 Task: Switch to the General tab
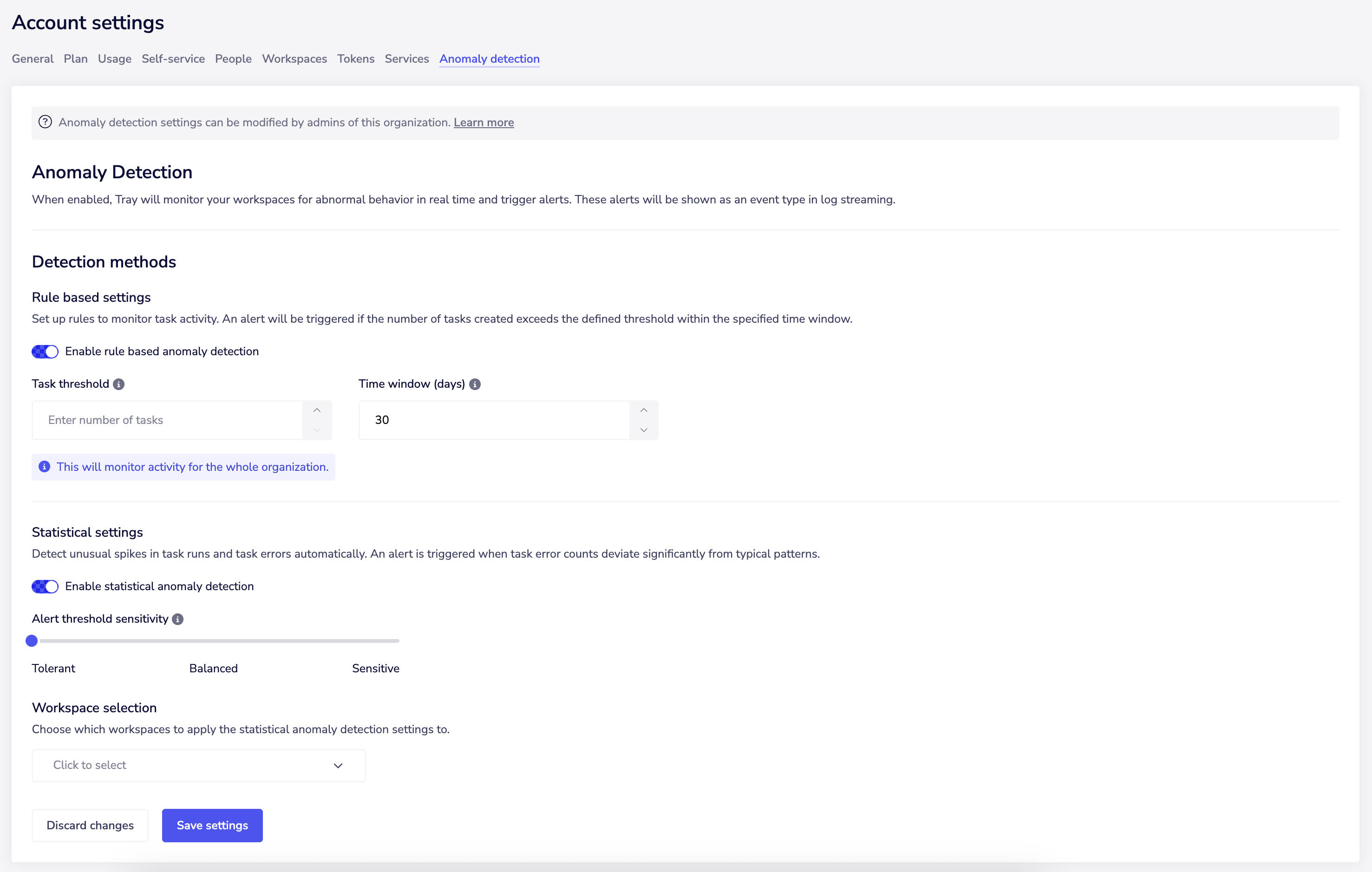[x=32, y=59]
